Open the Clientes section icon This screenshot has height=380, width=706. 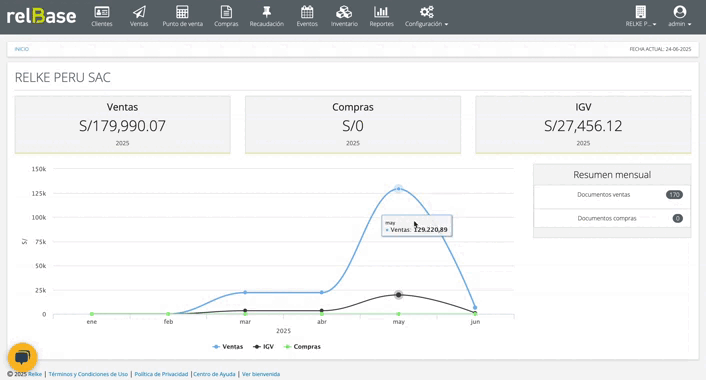102,12
